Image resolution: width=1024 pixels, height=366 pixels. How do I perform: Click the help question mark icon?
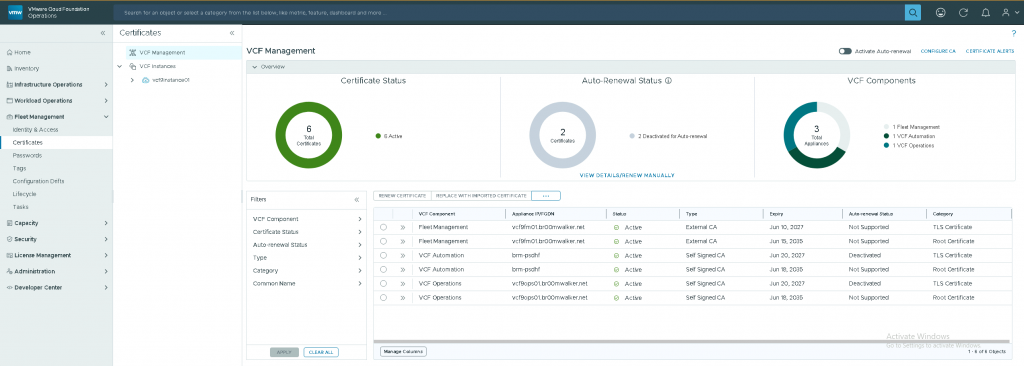(x=1014, y=33)
